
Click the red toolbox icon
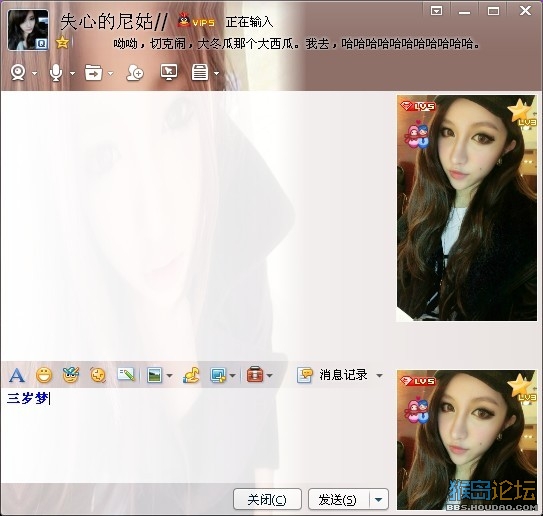click(255, 374)
